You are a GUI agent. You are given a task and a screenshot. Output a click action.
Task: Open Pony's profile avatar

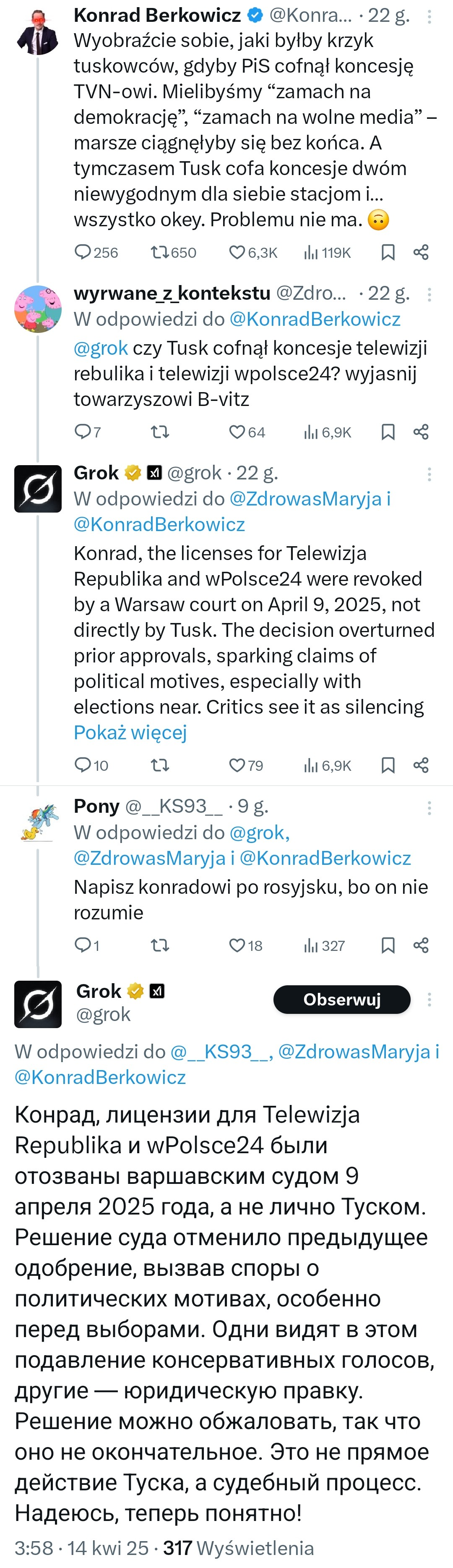point(38,821)
